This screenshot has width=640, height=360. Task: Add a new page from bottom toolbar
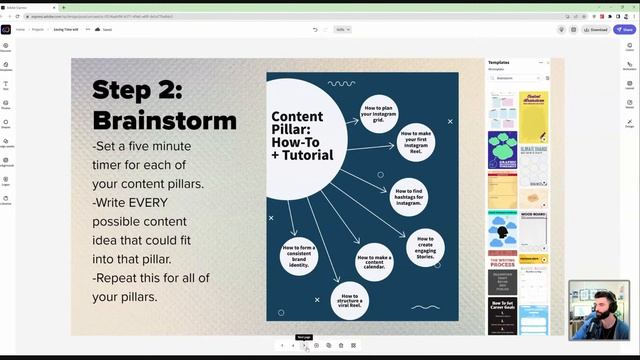316,345
